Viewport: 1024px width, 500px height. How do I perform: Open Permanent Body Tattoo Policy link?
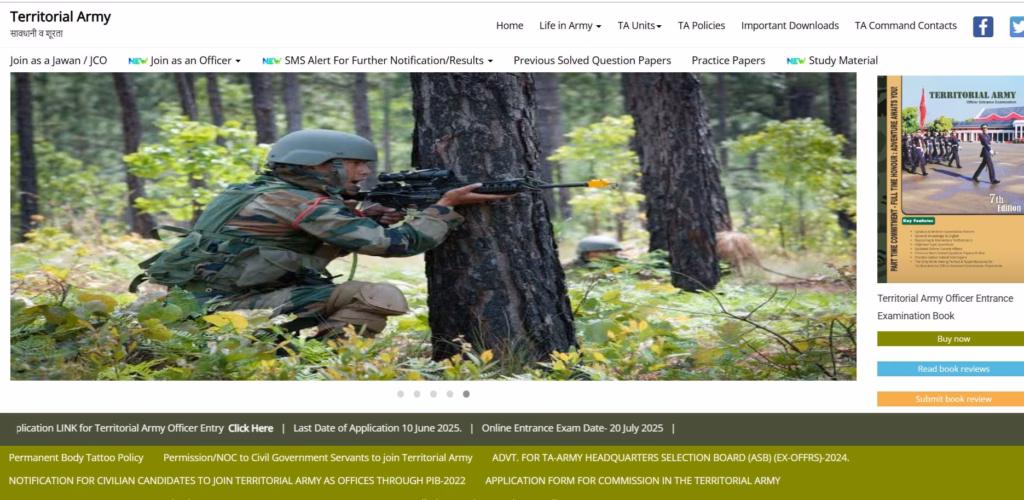point(76,458)
